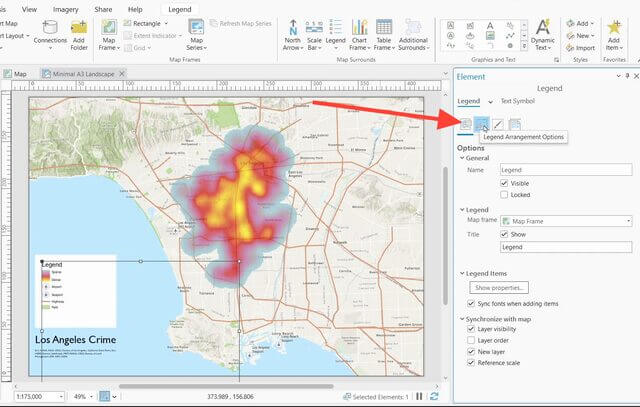Click the vertical scrollbar of the layout view

[x=445, y=236]
